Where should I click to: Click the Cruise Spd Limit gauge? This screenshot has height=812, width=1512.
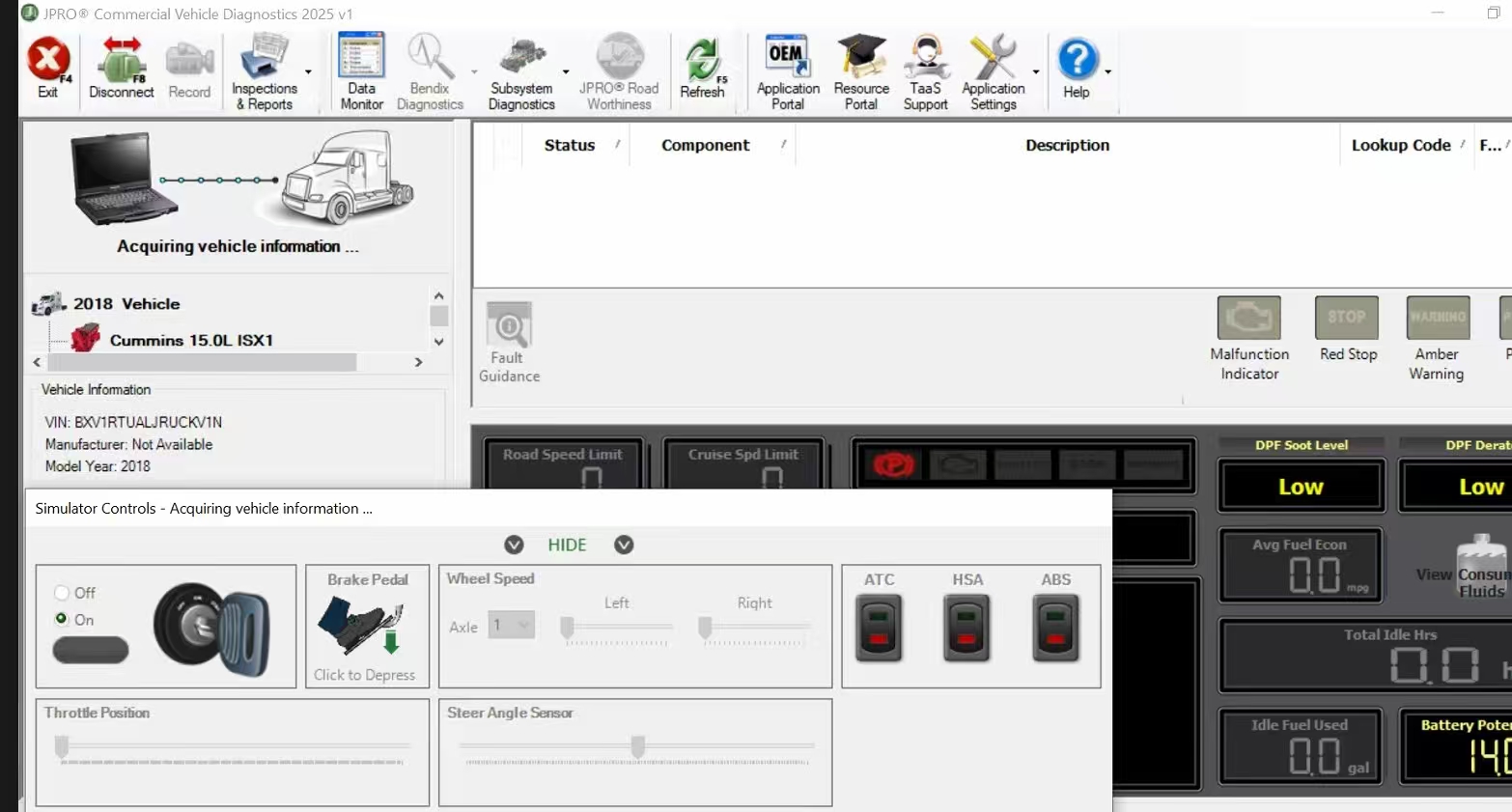[743, 464]
